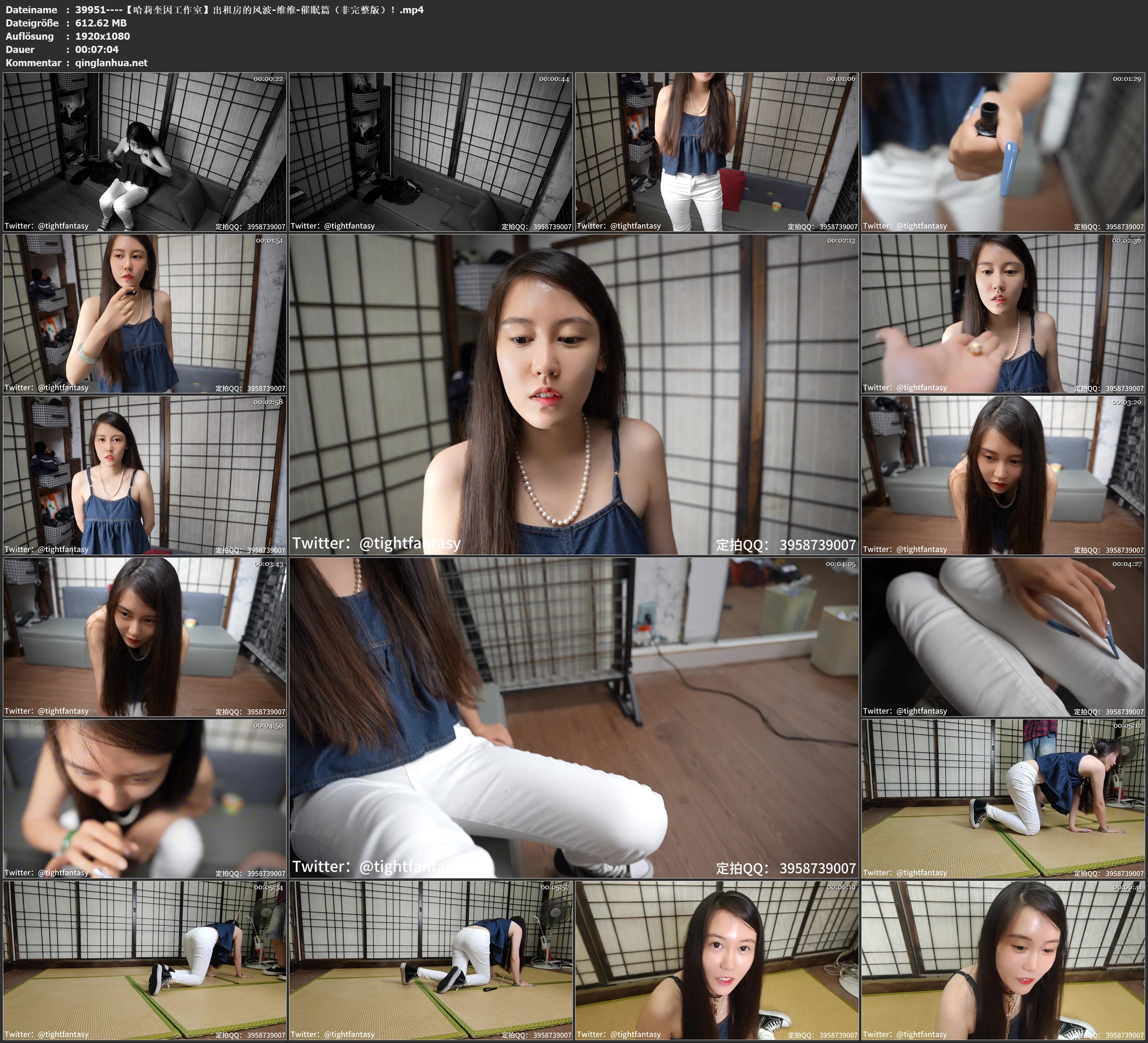Click the Dateigröße label
Viewport: 1148px width, 1043px height.
pos(33,23)
